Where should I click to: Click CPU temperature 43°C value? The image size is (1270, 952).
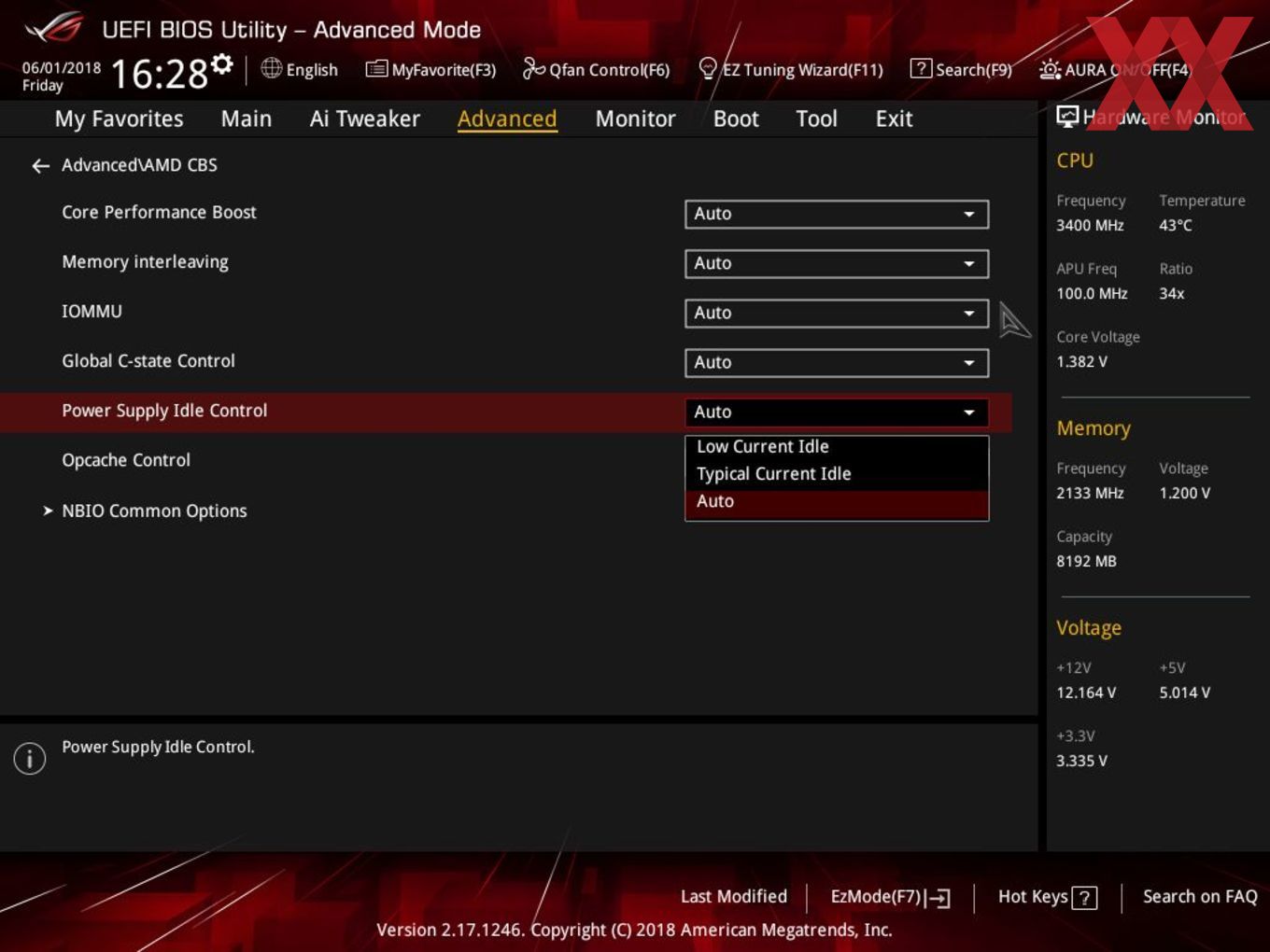pos(1176,226)
